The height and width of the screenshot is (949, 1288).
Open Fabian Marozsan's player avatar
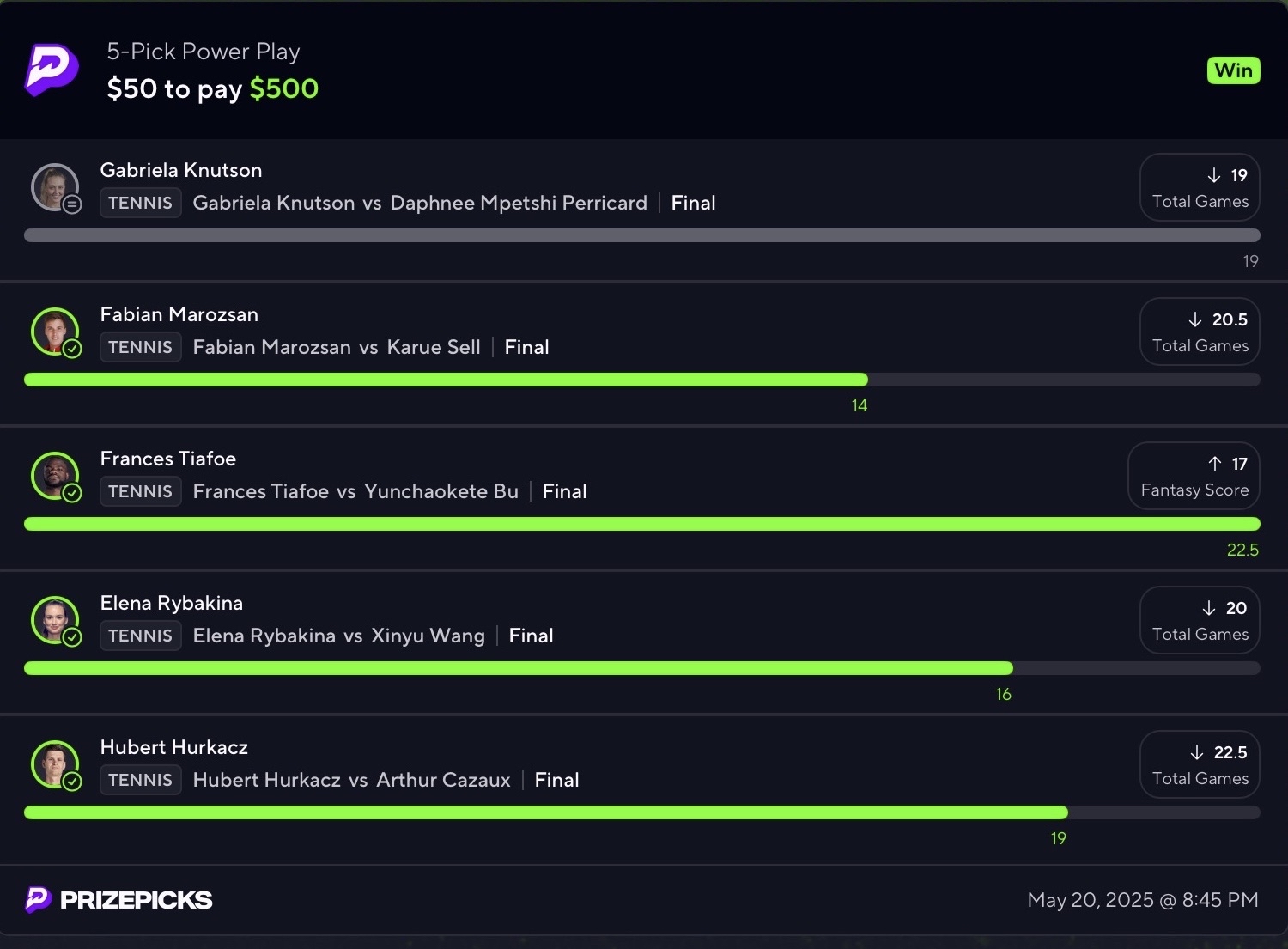(x=56, y=332)
